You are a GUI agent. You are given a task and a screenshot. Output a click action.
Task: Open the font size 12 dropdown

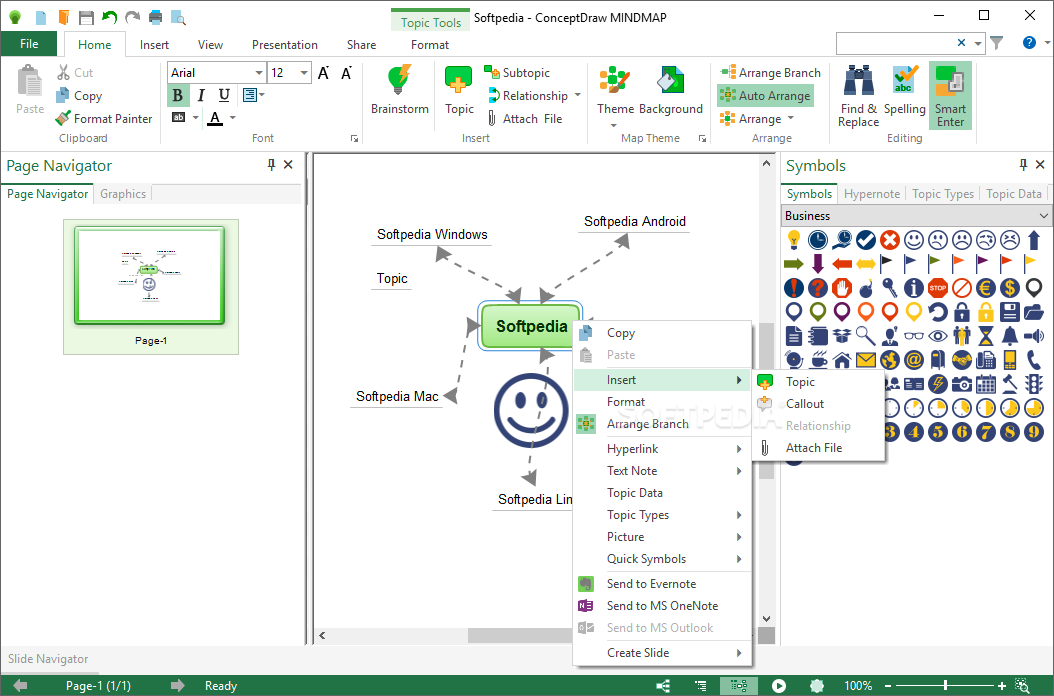click(304, 73)
